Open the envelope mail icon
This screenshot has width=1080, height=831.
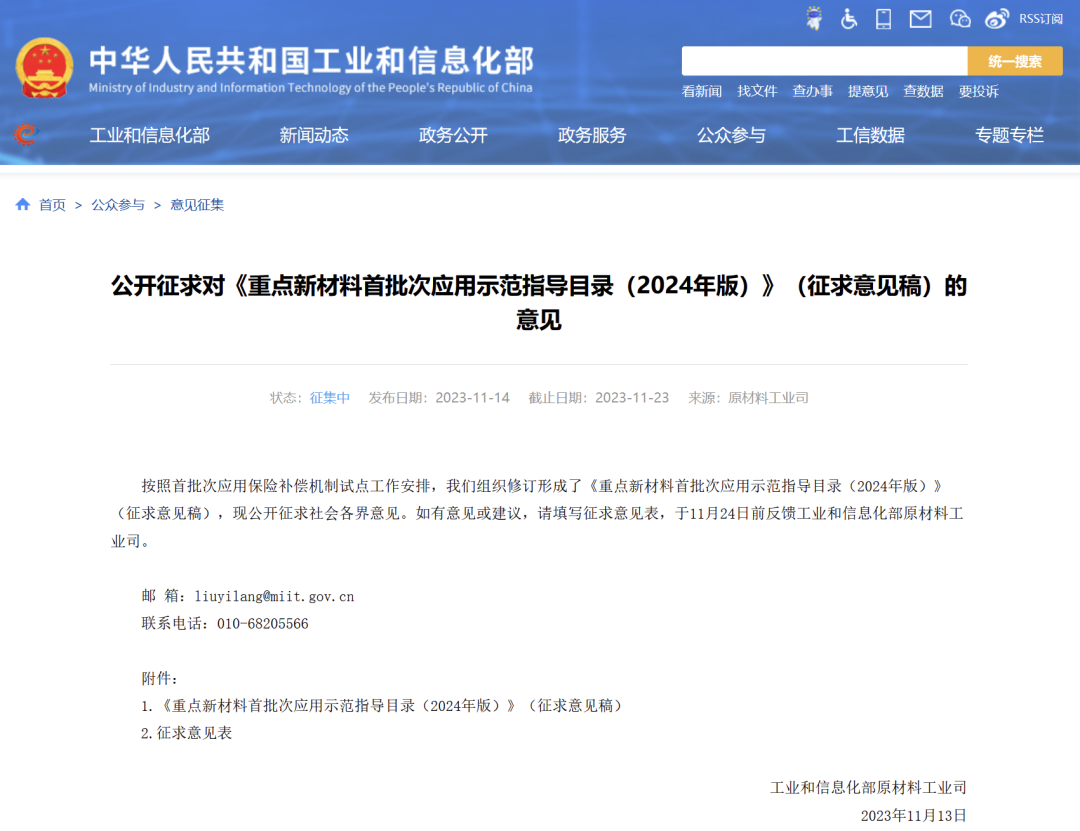(920, 18)
